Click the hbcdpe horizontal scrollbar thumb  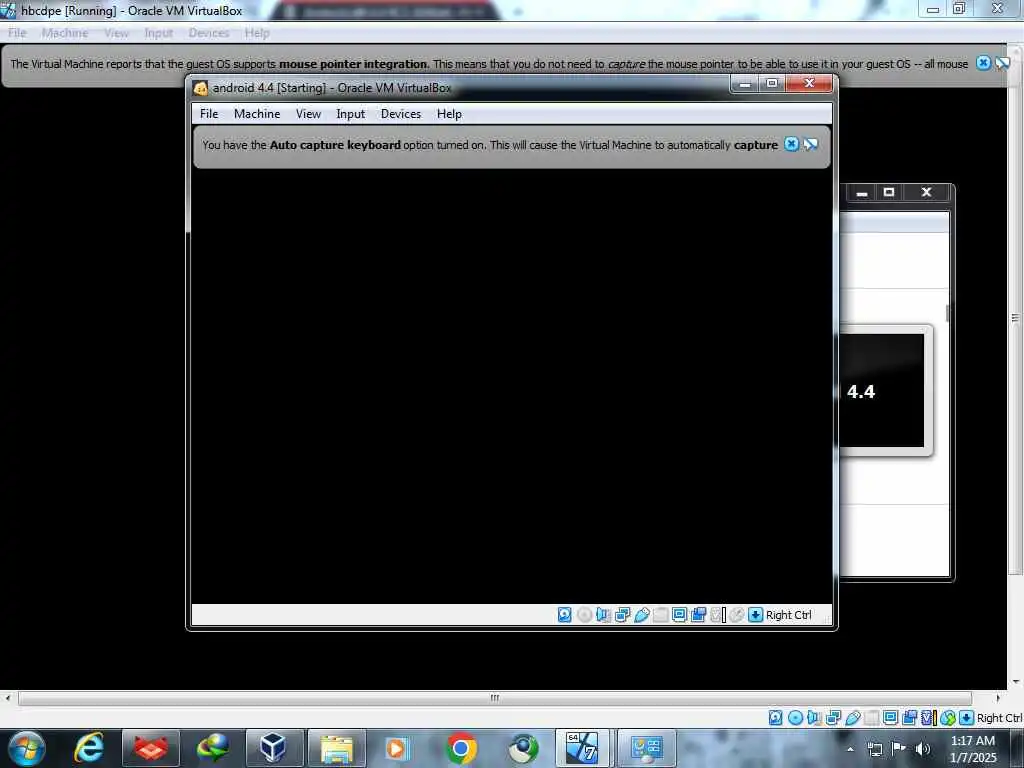(x=495, y=697)
